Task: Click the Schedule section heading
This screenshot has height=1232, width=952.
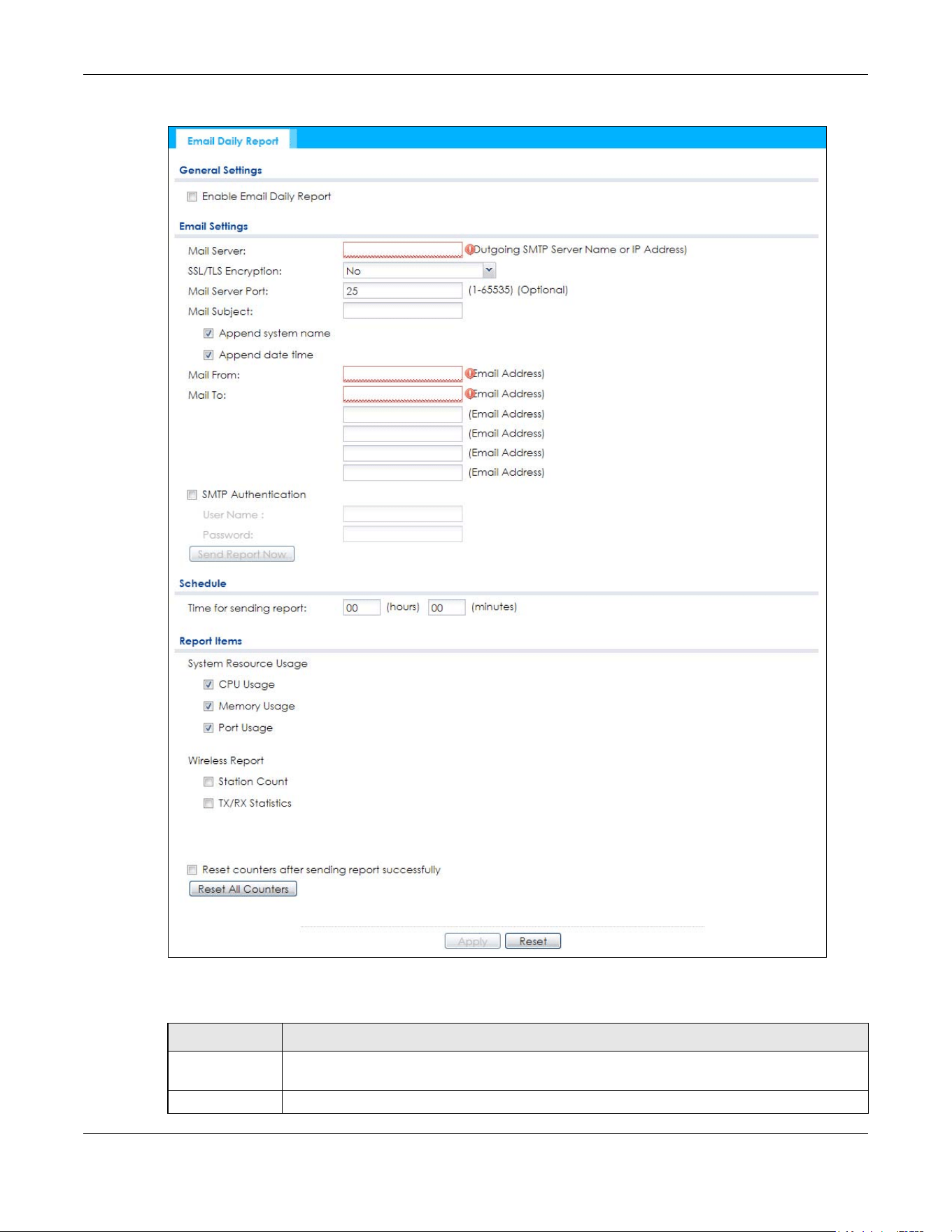Action: tap(203, 583)
